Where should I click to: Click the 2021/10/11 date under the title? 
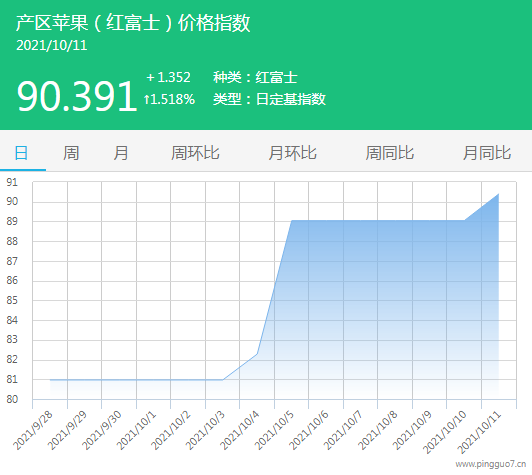point(52,45)
